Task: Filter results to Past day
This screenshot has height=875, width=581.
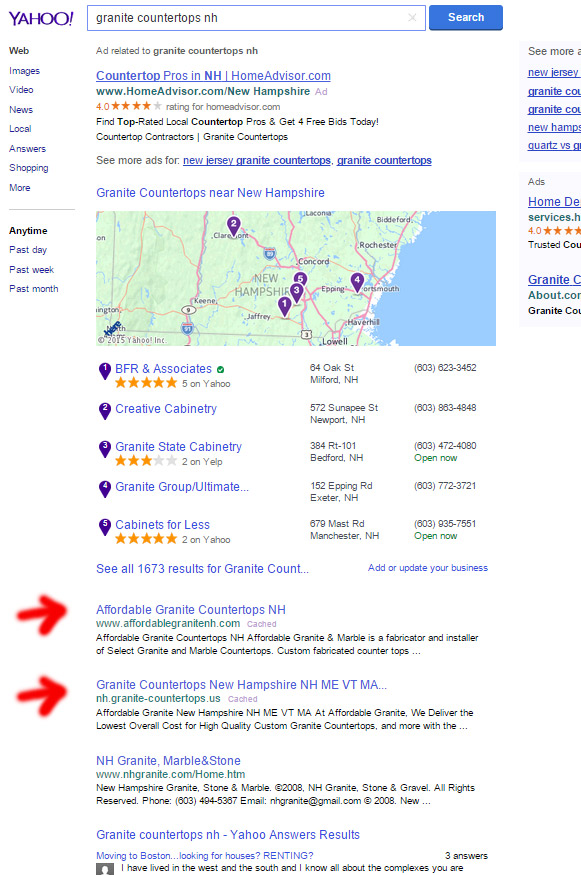Action: (x=28, y=250)
